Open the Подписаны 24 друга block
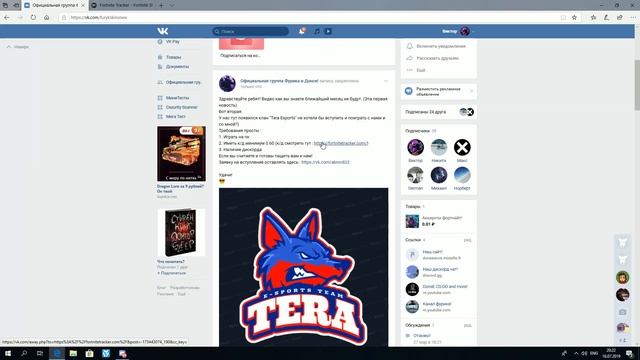640x360 pixels. tap(439, 112)
